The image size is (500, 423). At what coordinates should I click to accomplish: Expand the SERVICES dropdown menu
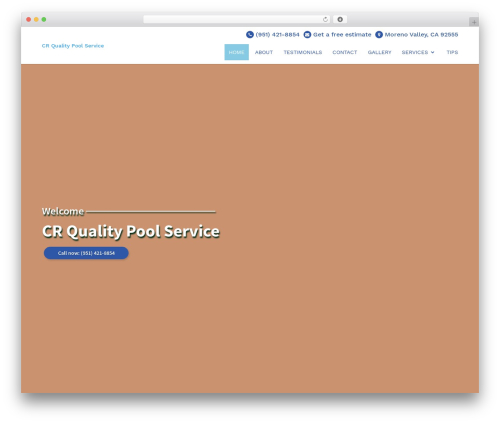pyautogui.click(x=418, y=52)
